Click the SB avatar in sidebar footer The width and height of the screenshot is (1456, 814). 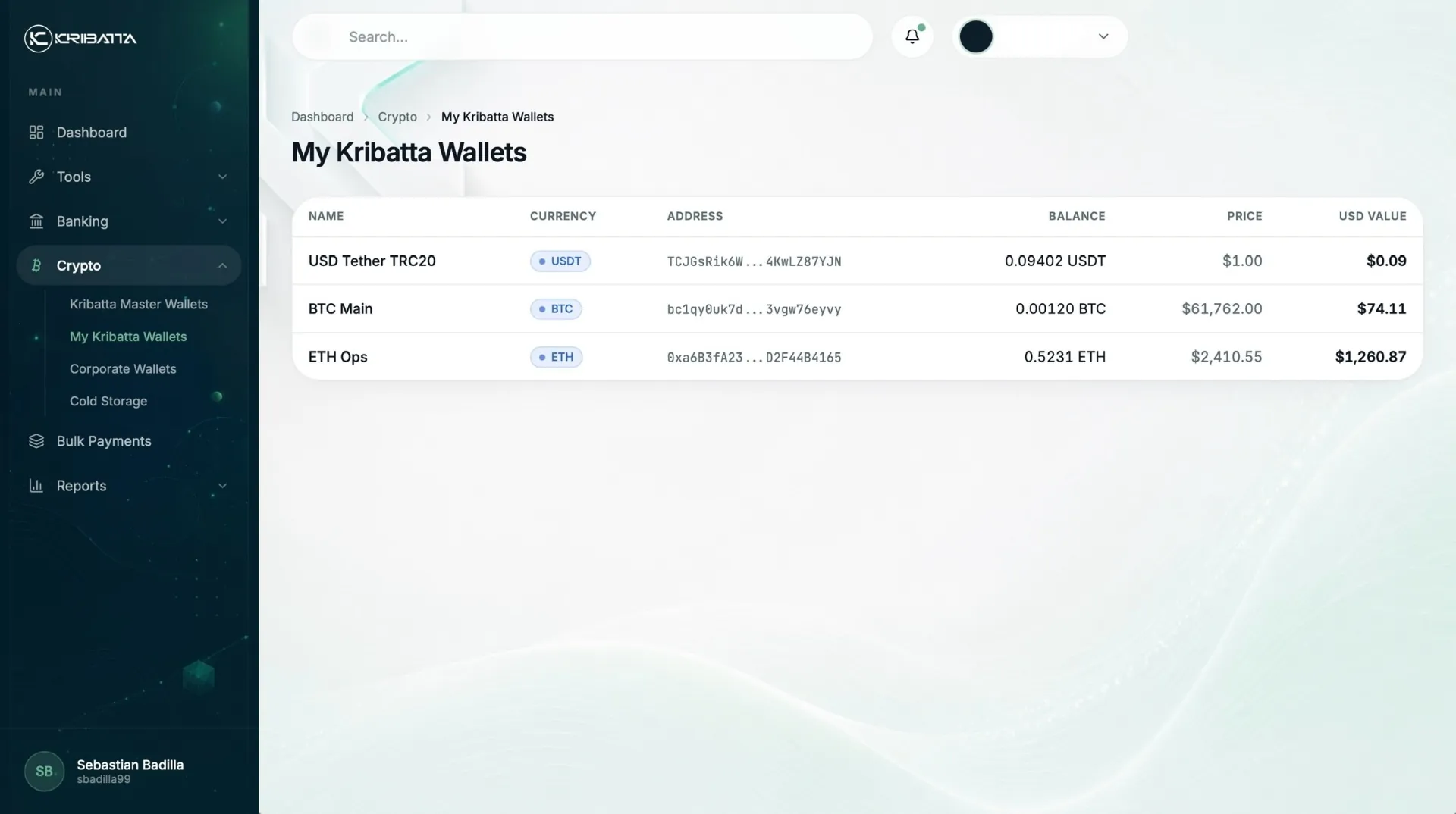(44, 772)
